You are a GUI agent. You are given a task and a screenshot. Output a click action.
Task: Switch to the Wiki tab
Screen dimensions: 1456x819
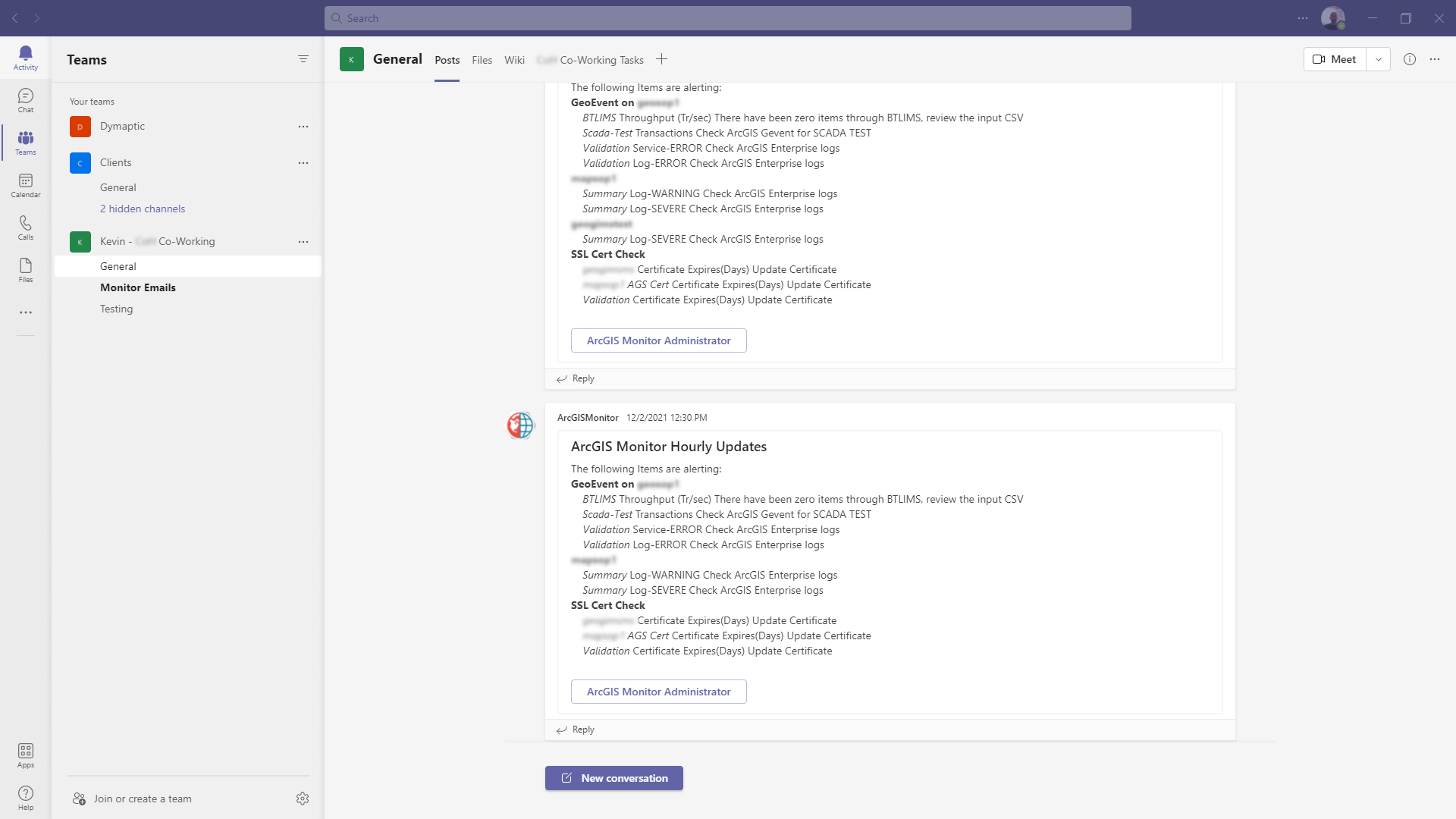pyautogui.click(x=514, y=60)
